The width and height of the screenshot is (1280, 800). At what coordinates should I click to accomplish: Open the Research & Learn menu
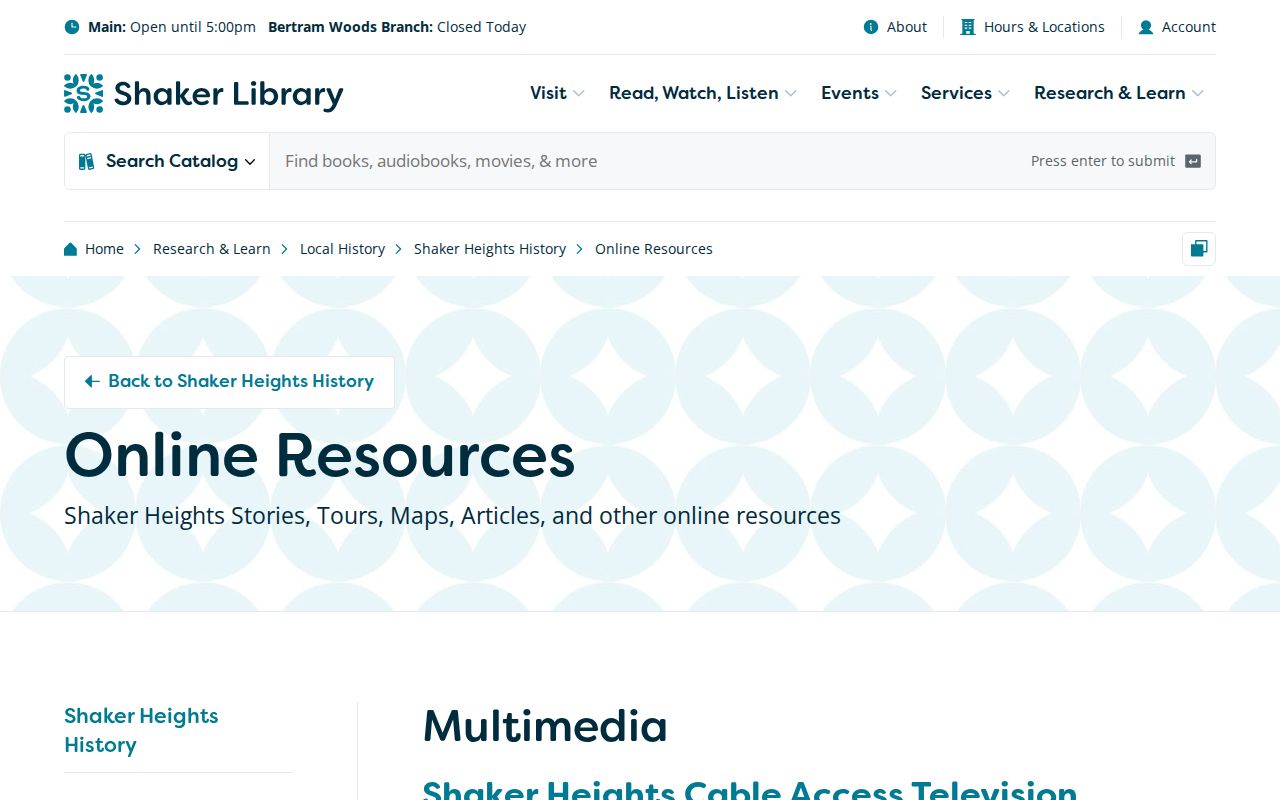pyautogui.click(x=1119, y=93)
